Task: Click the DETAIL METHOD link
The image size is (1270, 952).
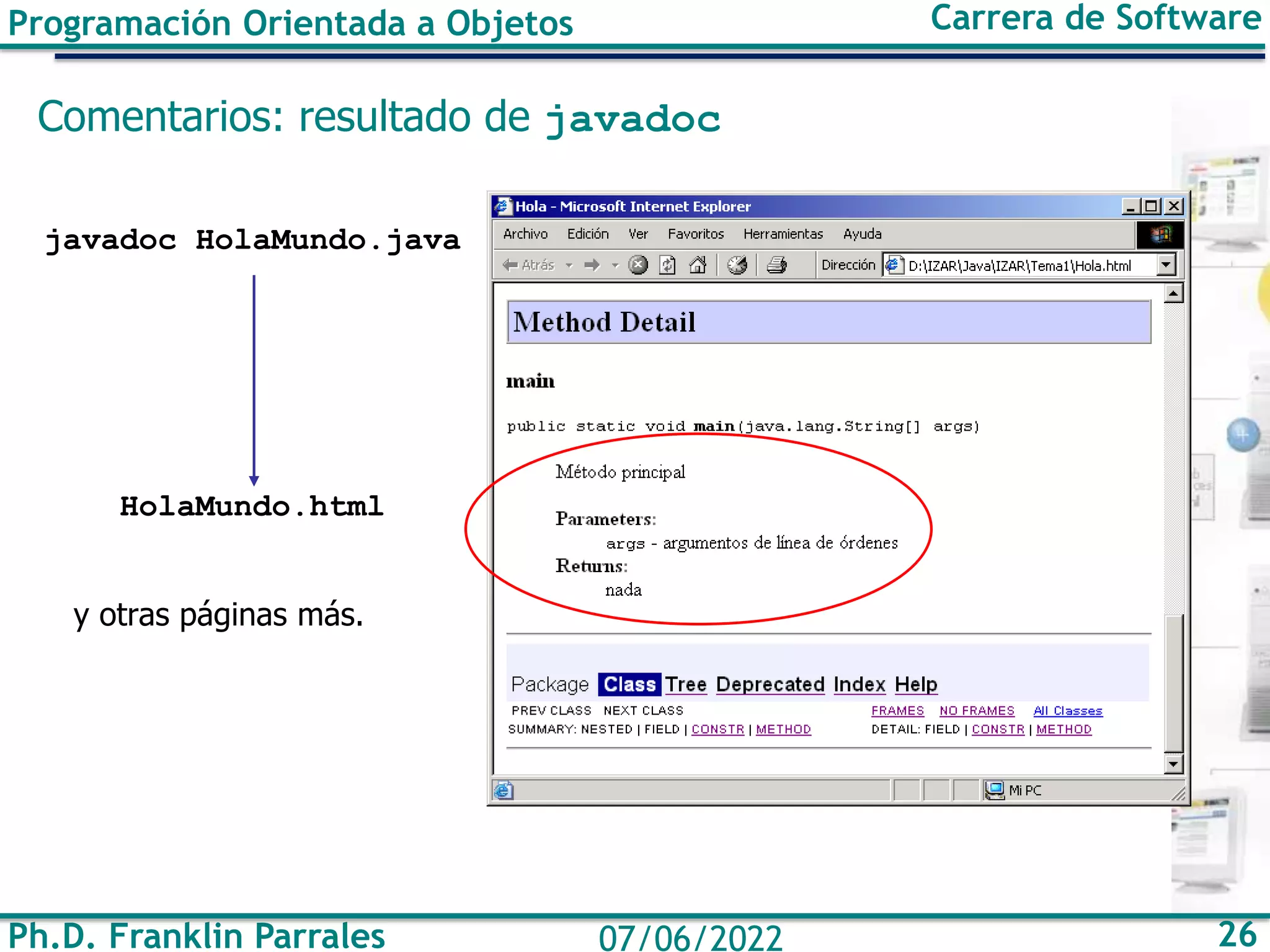Action: point(1064,729)
